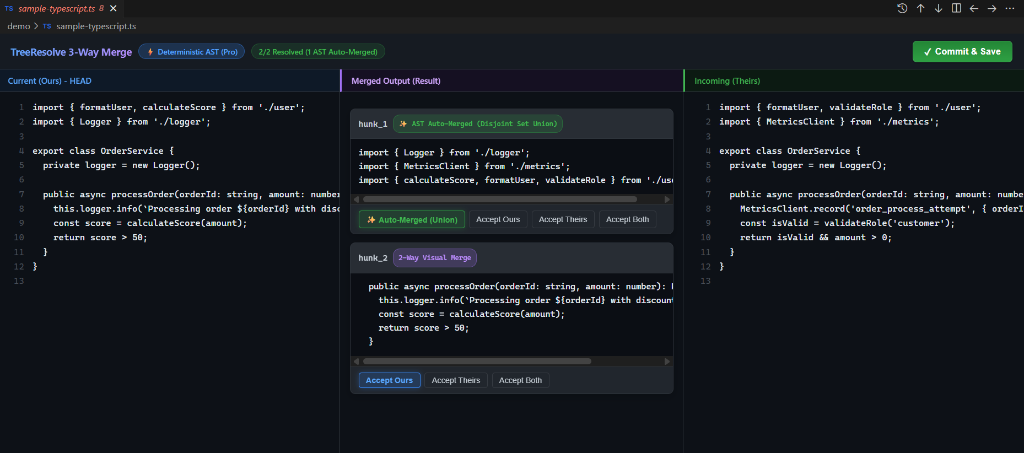Click hunk_1 scrollbar left arrow
Screen dimensions: 1024x453
click(356, 199)
